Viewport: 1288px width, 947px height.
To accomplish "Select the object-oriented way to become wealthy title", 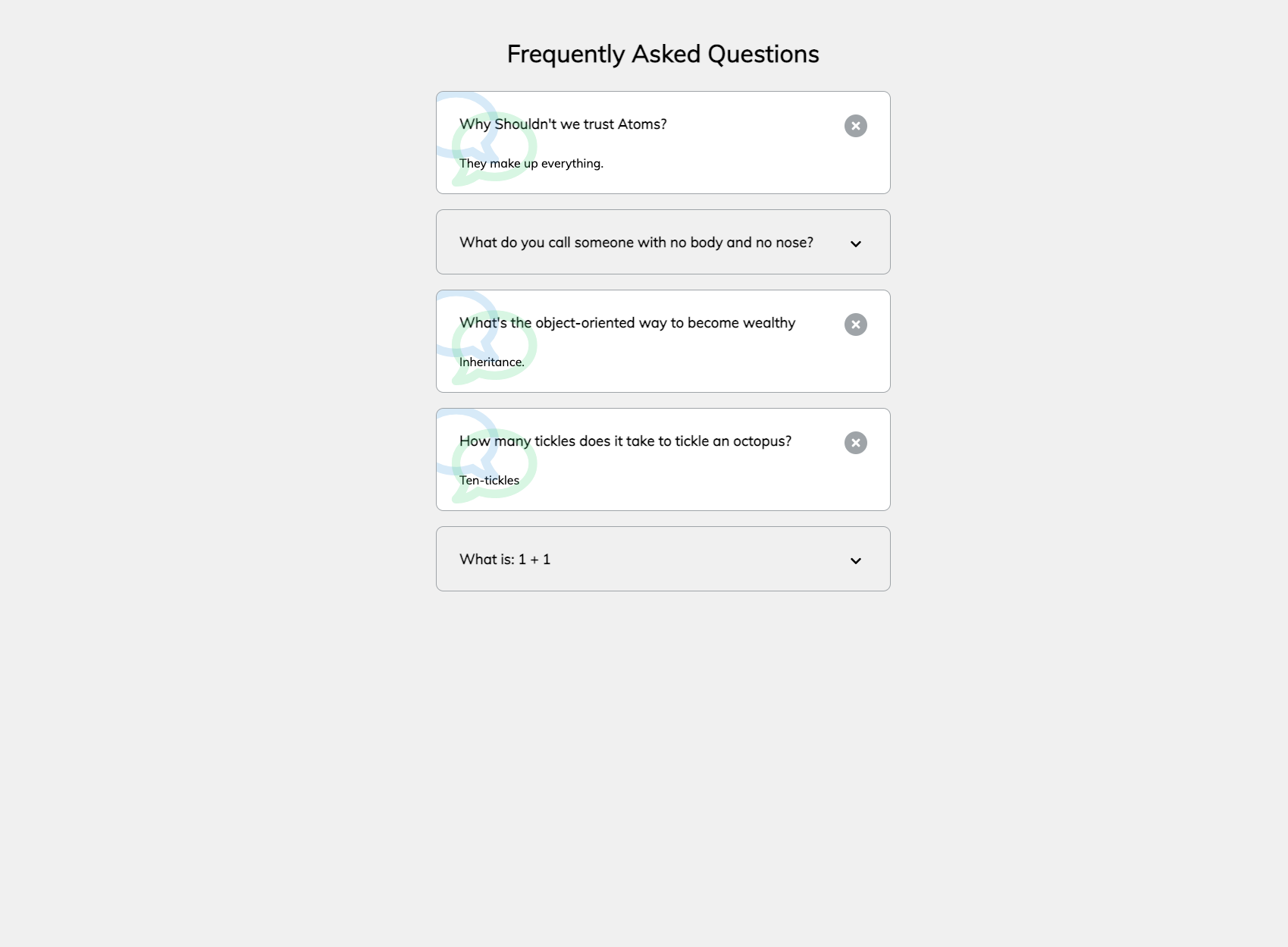I will pos(627,323).
